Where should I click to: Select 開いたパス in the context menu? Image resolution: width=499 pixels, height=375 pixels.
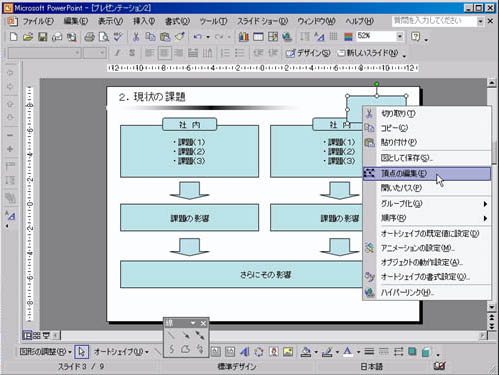coord(427,188)
